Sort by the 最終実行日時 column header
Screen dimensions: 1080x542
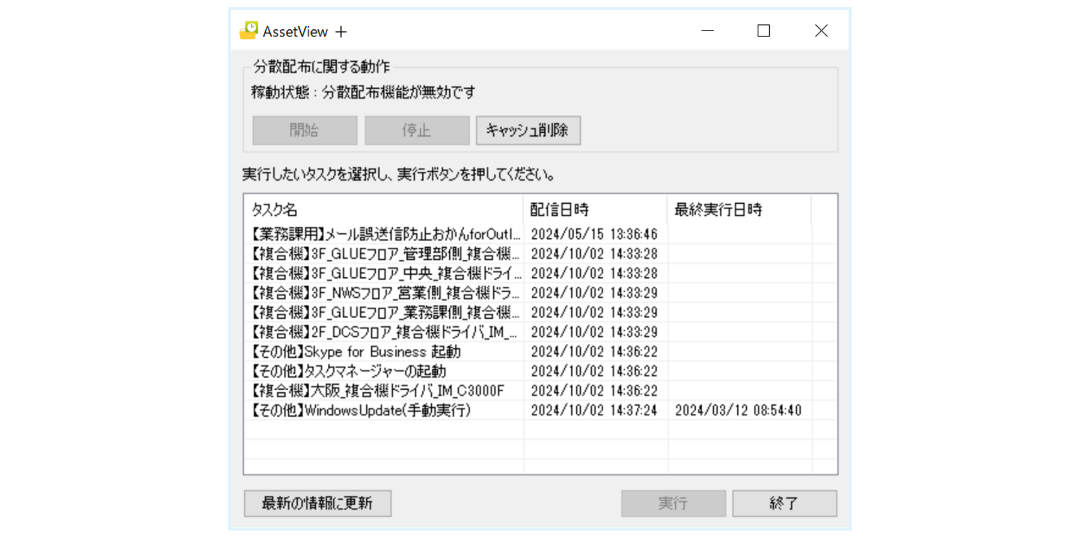click(739, 209)
